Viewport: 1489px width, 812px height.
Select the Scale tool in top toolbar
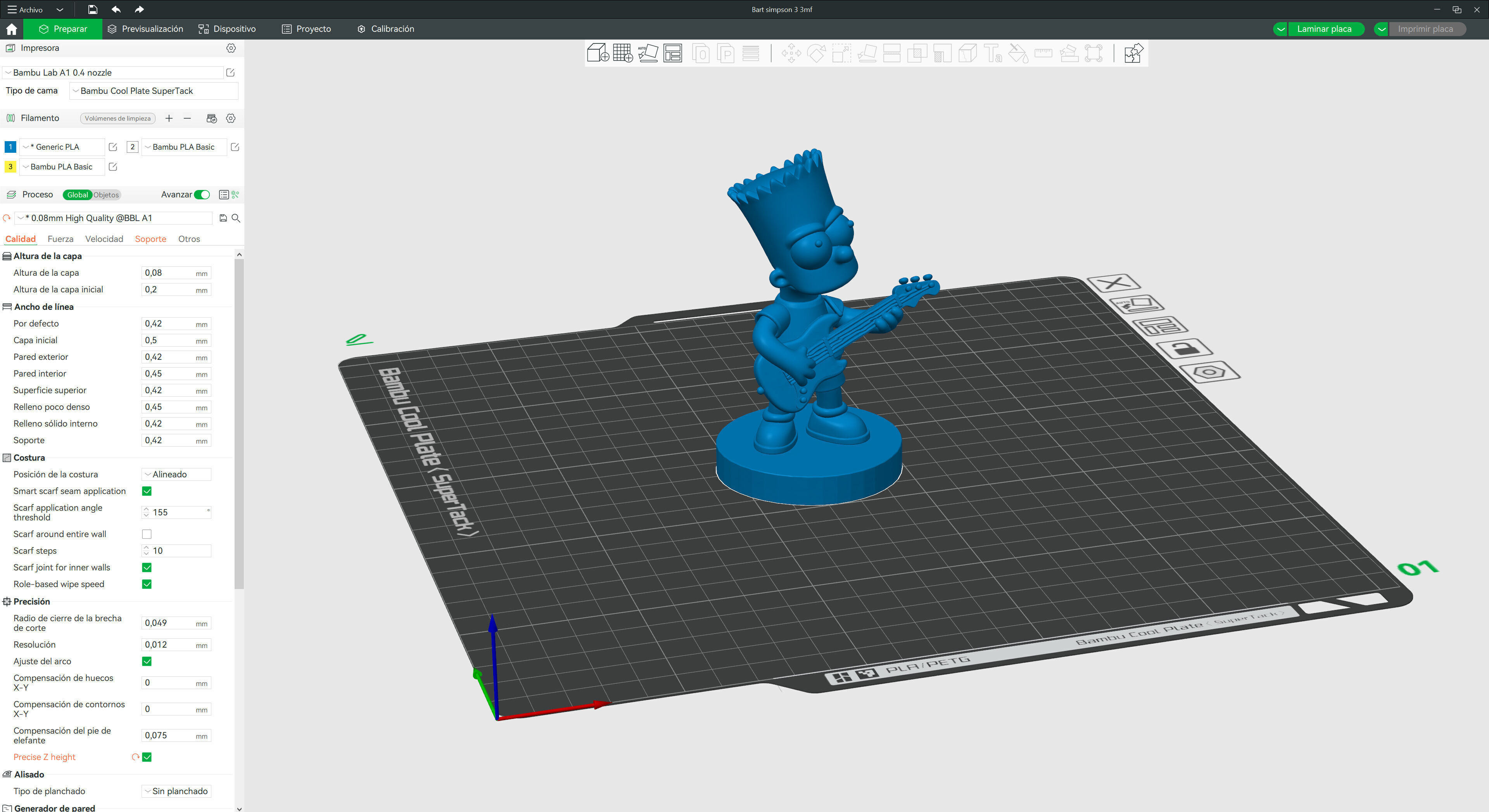[x=841, y=54]
